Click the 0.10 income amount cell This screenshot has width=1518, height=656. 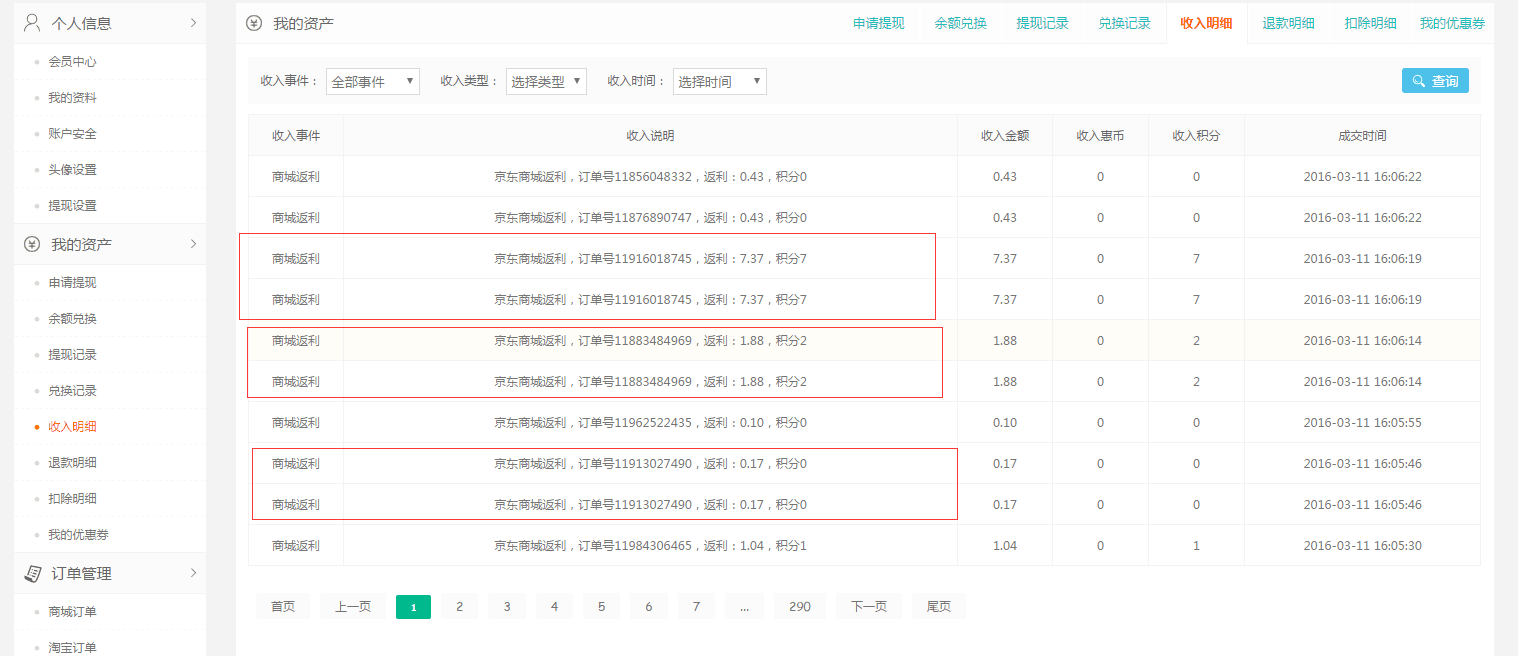[x=1005, y=422]
